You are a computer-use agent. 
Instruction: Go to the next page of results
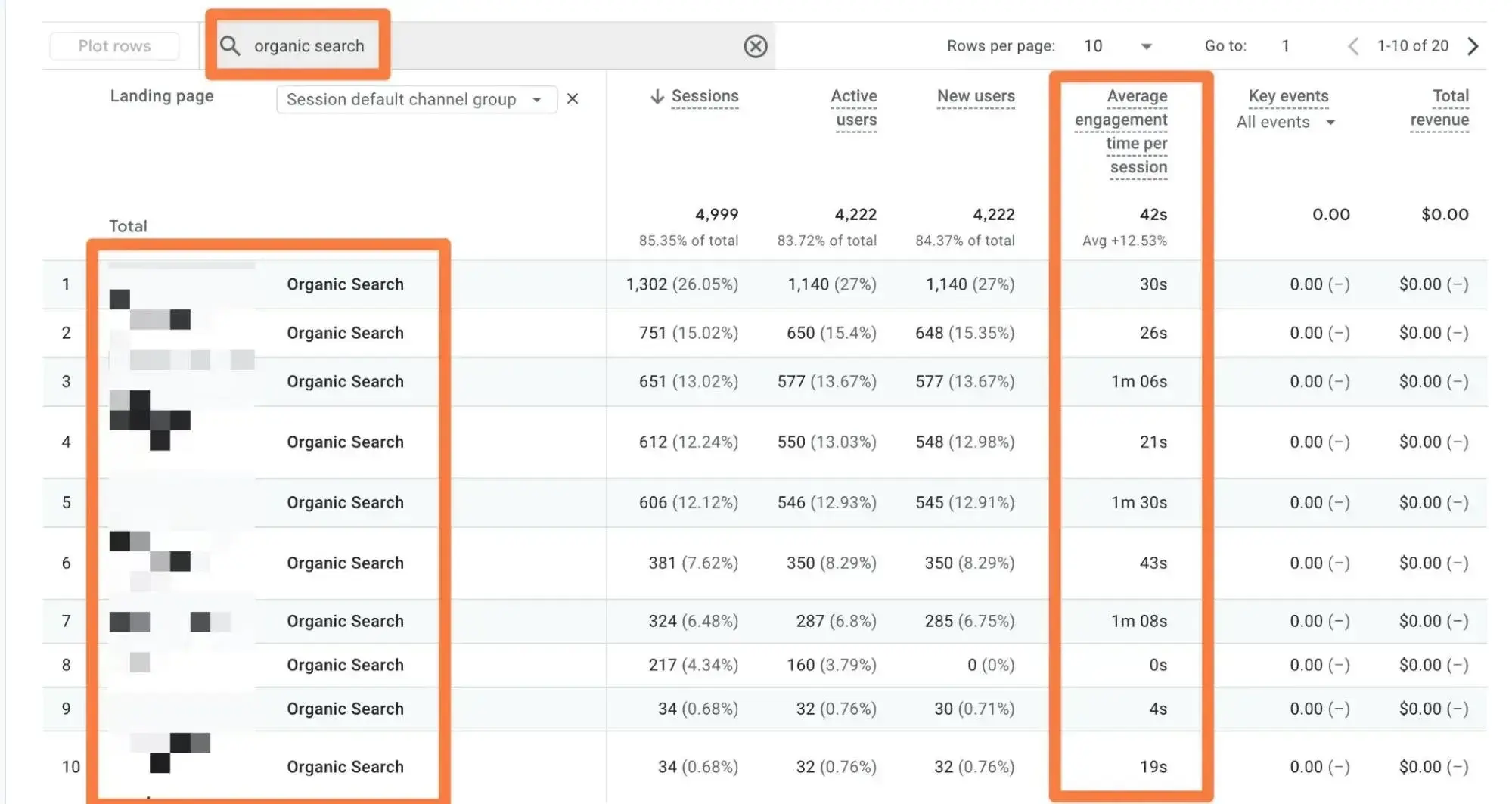(x=1473, y=46)
